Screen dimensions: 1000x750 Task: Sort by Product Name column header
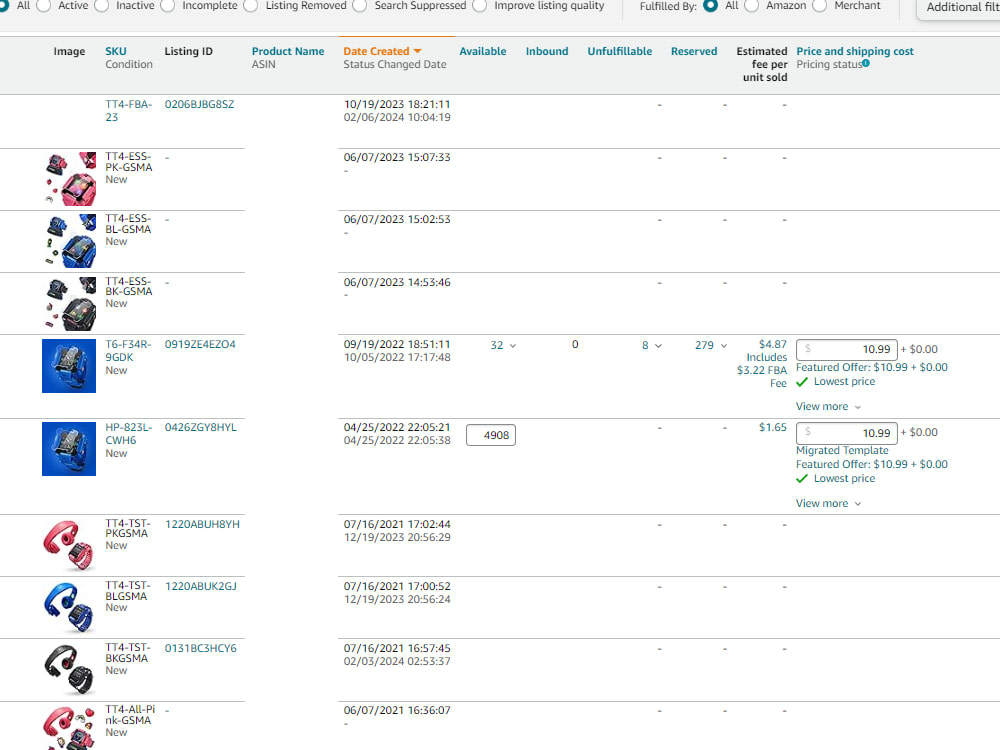(288, 51)
